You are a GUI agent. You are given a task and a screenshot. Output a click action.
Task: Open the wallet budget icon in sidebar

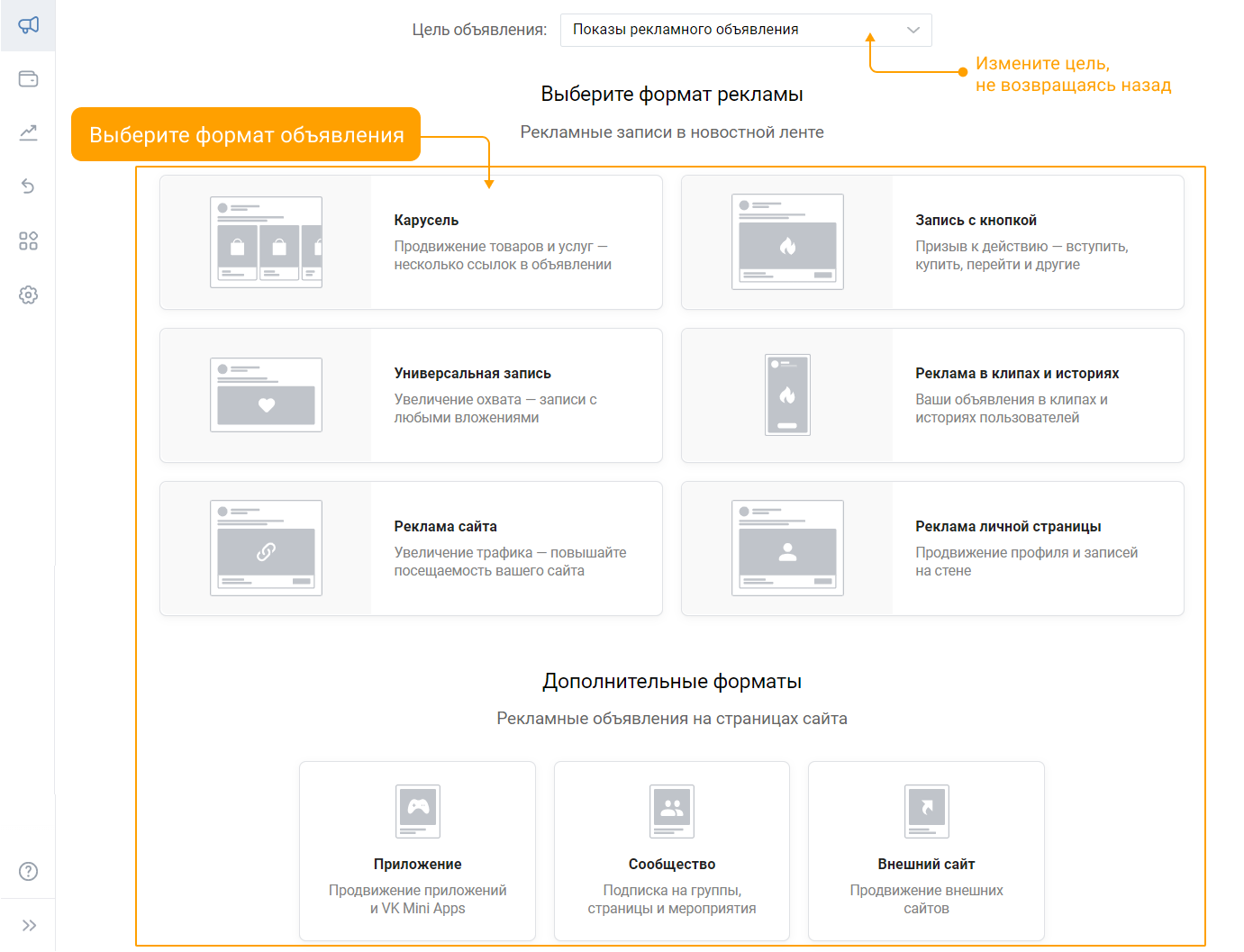click(28, 79)
